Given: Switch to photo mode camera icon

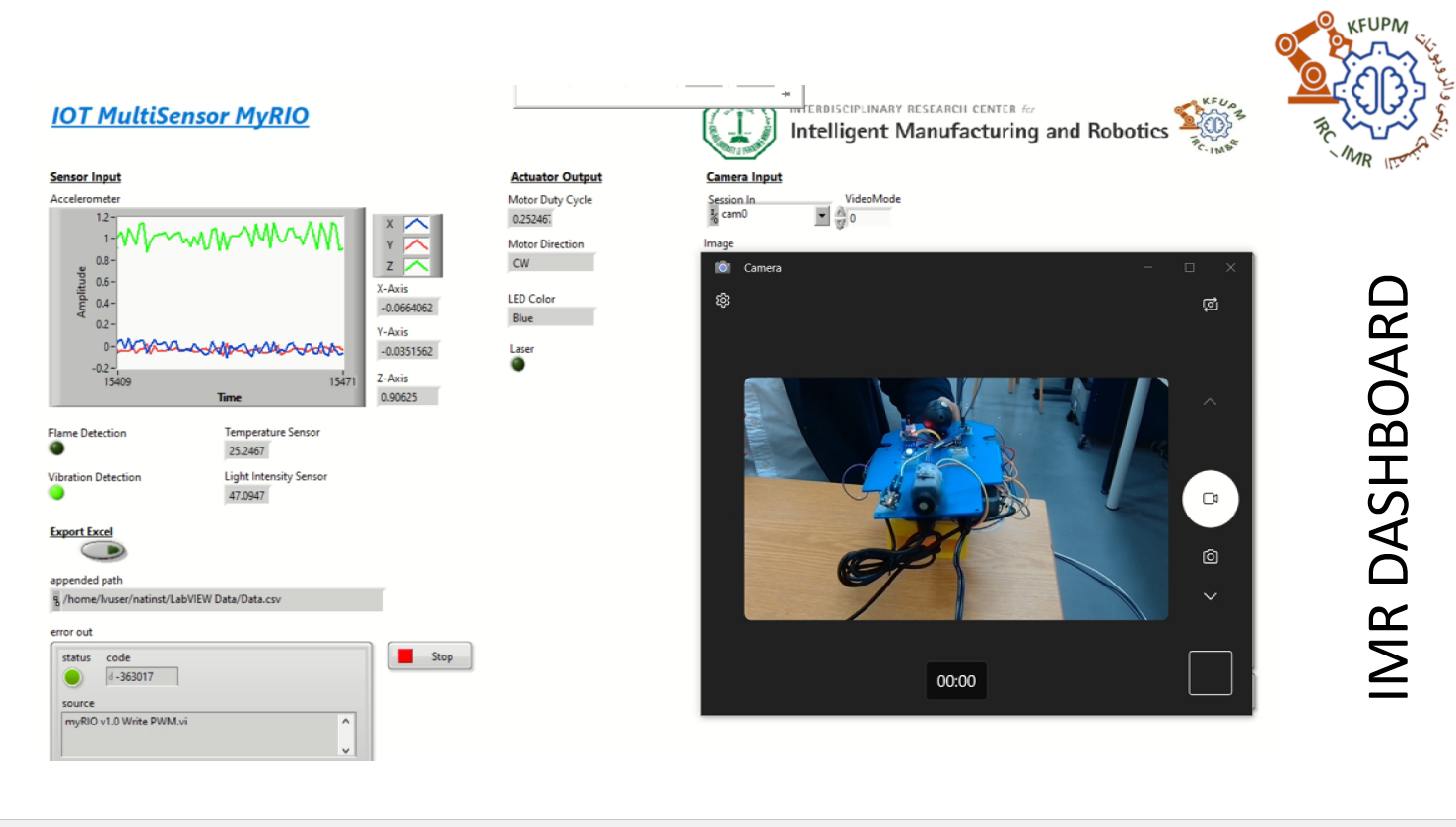Looking at the screenshot, I should [1210, 557].
